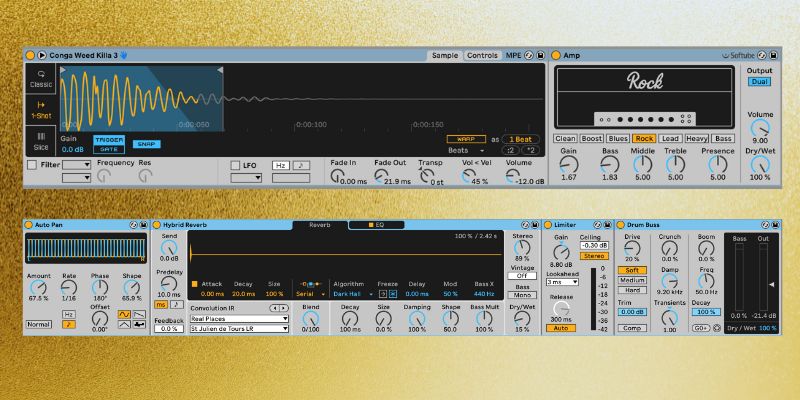Select the sawtooth waveform in Auto Pan
This screenshot has height=400, width=800.
139,314
